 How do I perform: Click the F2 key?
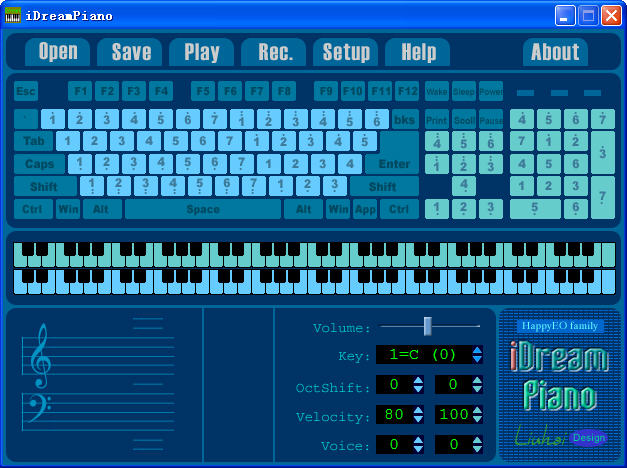pyautogui.click(x=107, y=91)
